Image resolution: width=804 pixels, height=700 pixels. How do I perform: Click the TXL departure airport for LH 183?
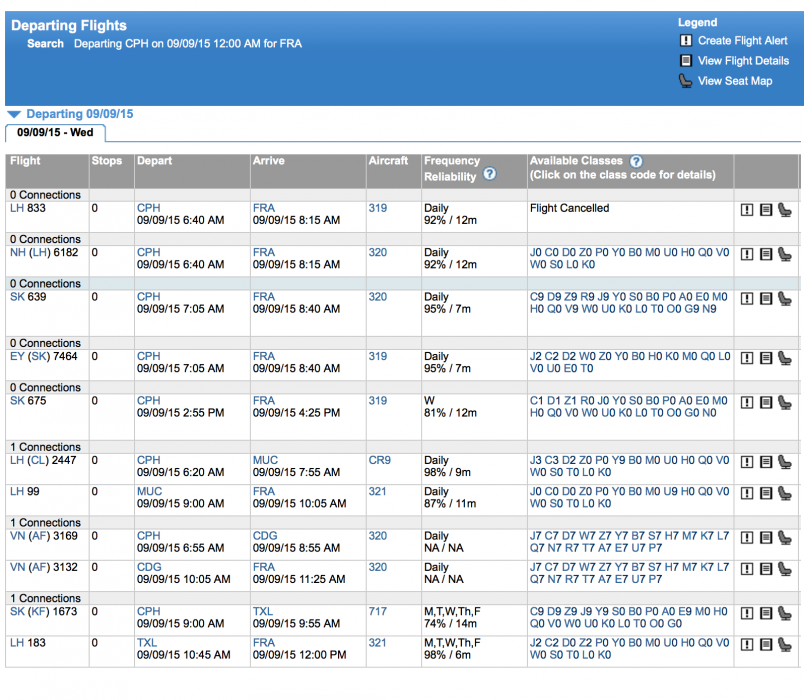[x=147, y=643]
